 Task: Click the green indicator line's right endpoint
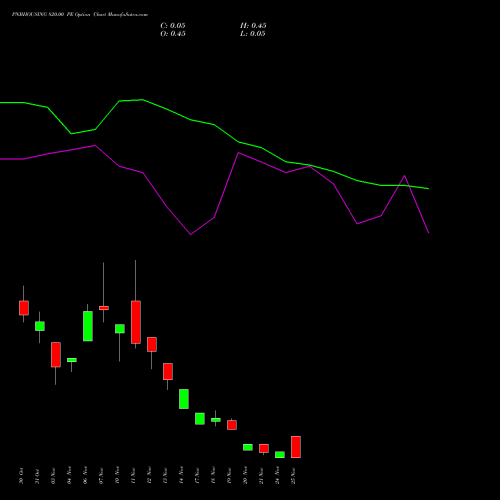(429, 189)
